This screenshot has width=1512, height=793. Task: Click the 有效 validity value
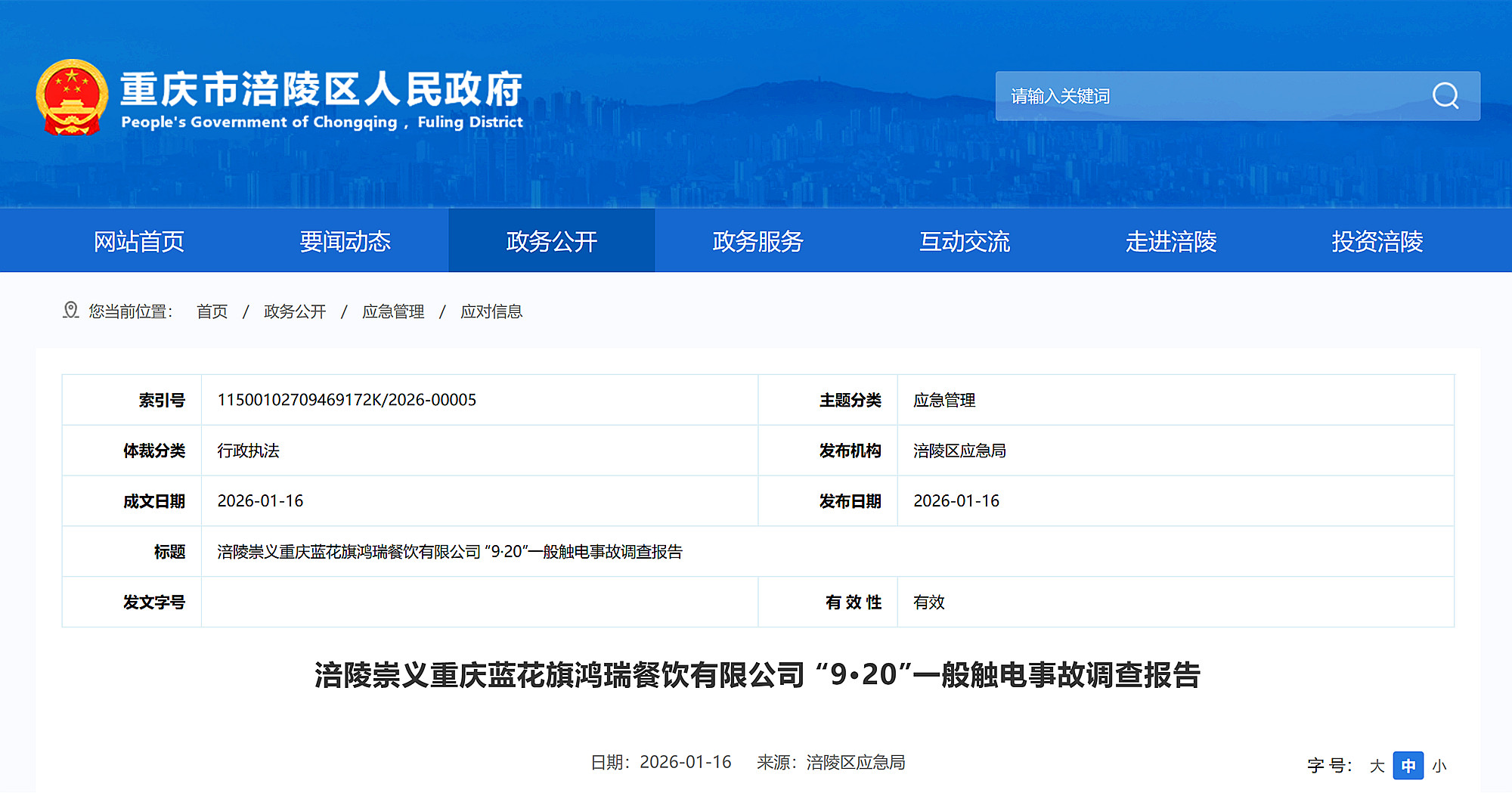(929, 602)
